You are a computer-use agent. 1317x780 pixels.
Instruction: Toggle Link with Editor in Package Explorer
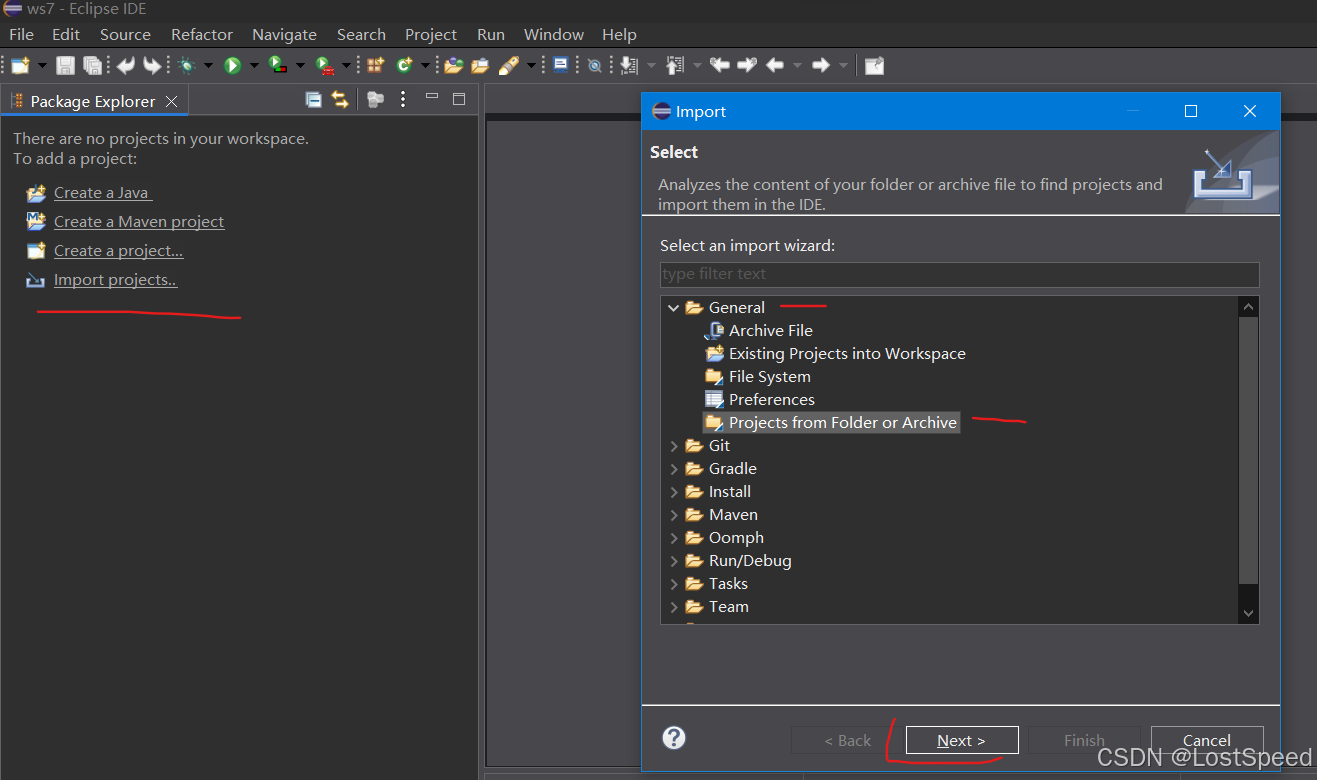tap(340, 99)
